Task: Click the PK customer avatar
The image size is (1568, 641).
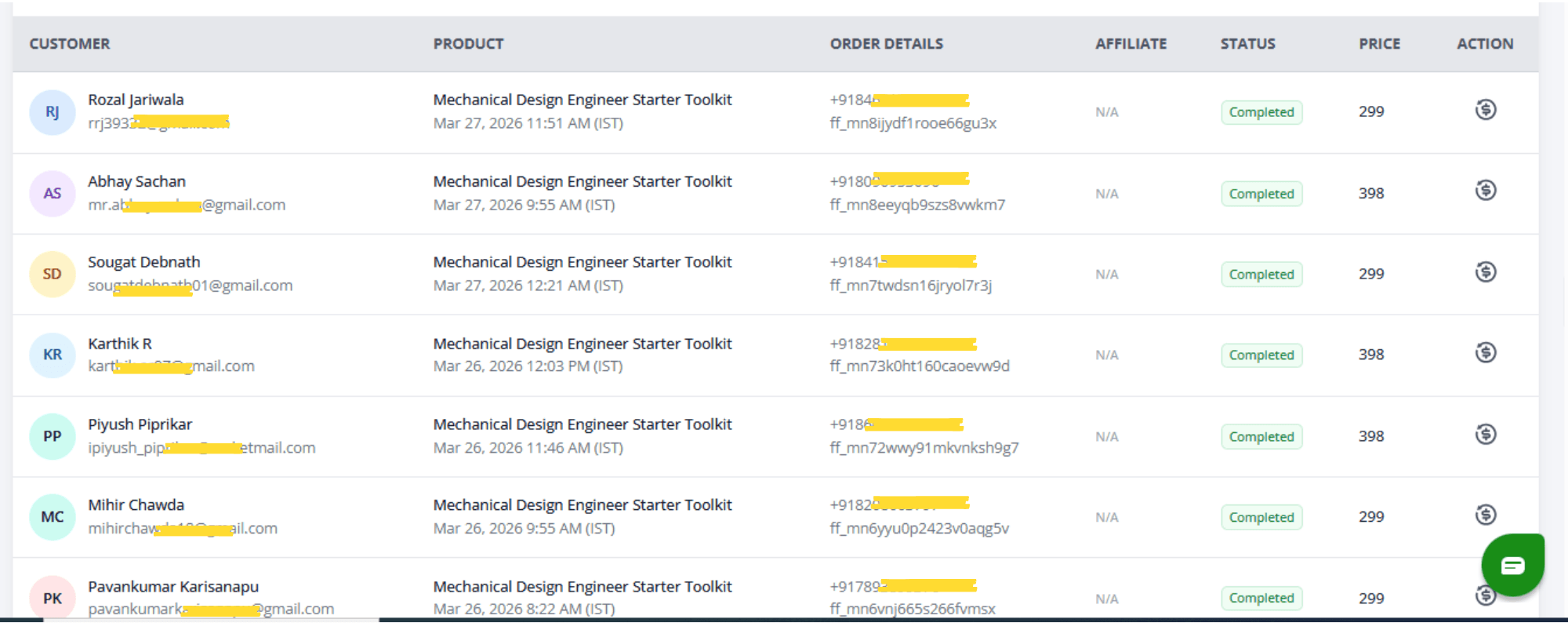Action: click(x=52, y=598)
